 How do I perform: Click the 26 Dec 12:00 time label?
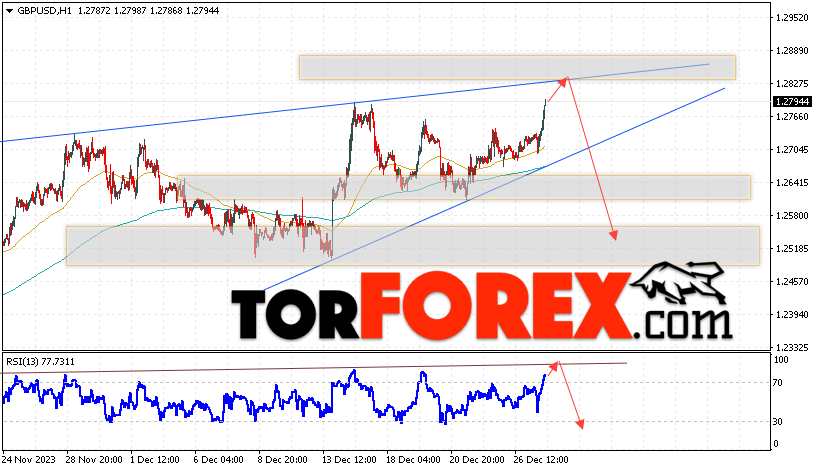[x=541, y=460]
